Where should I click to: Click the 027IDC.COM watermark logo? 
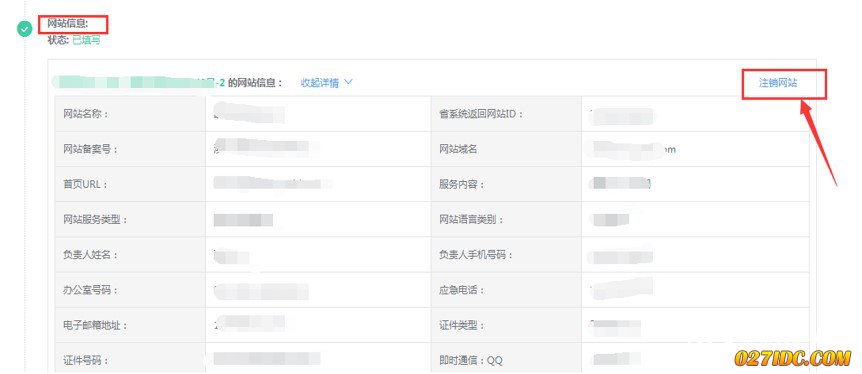point(792,358)
